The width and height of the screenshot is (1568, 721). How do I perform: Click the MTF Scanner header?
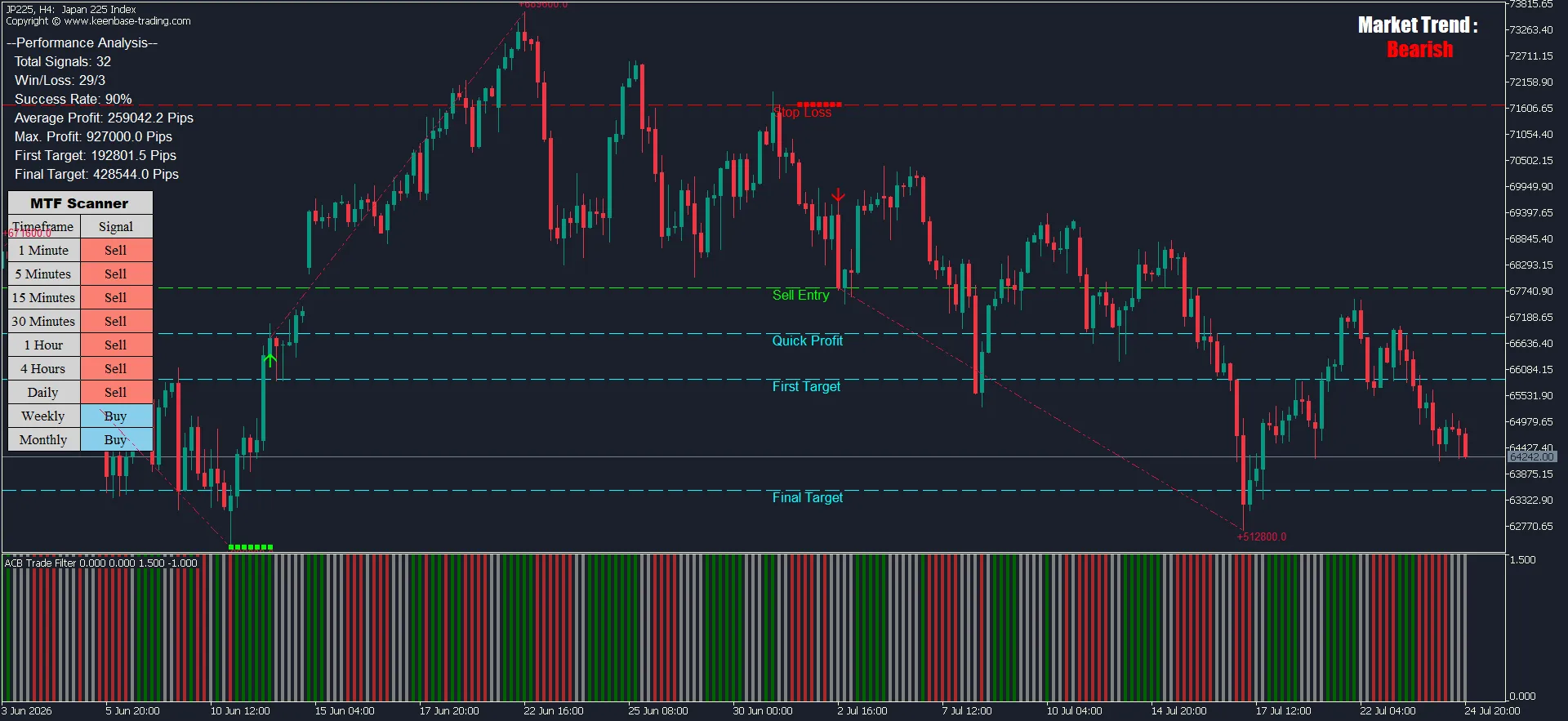tap(80, 203)
